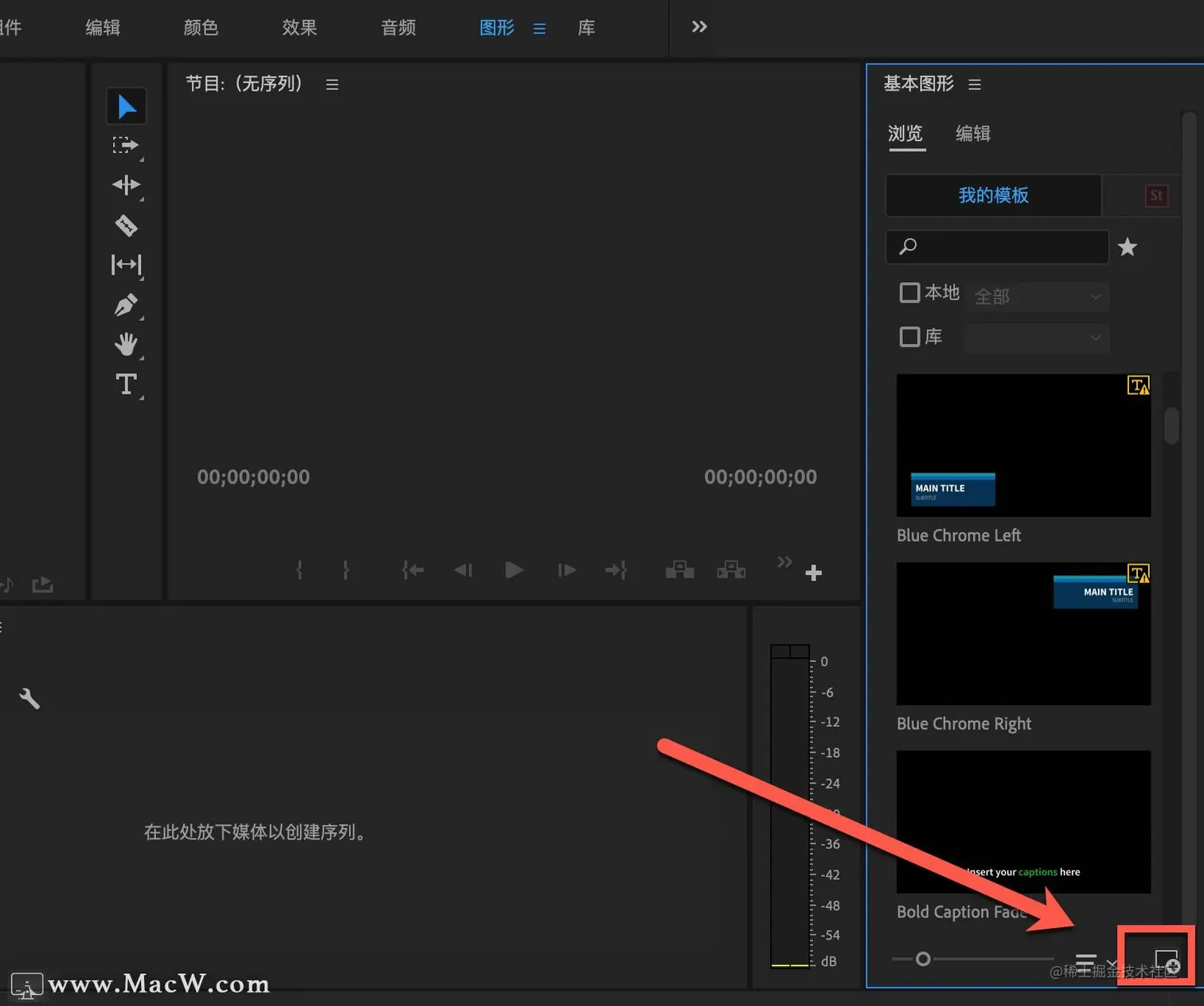Click the right duration timecode
This screenshot has height=1006, width=1204.
(x=760, y=477)
